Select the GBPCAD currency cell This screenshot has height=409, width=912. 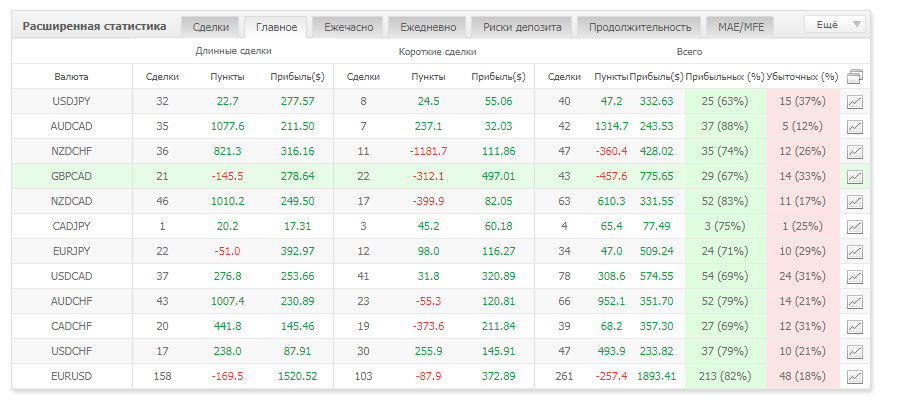point(72,176)
